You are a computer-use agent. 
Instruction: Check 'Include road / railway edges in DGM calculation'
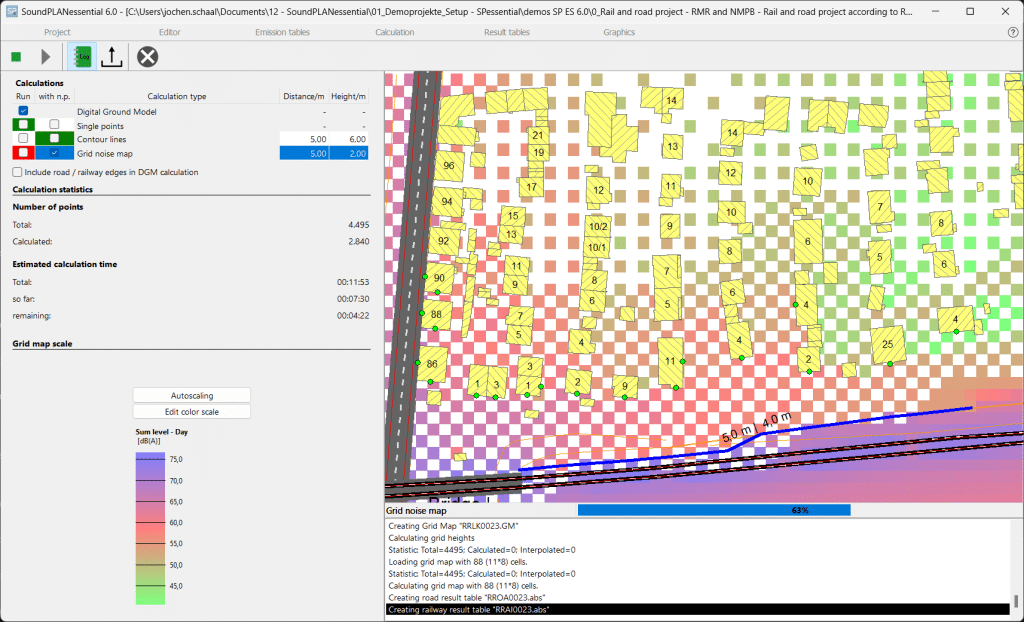tap(16, 172)
